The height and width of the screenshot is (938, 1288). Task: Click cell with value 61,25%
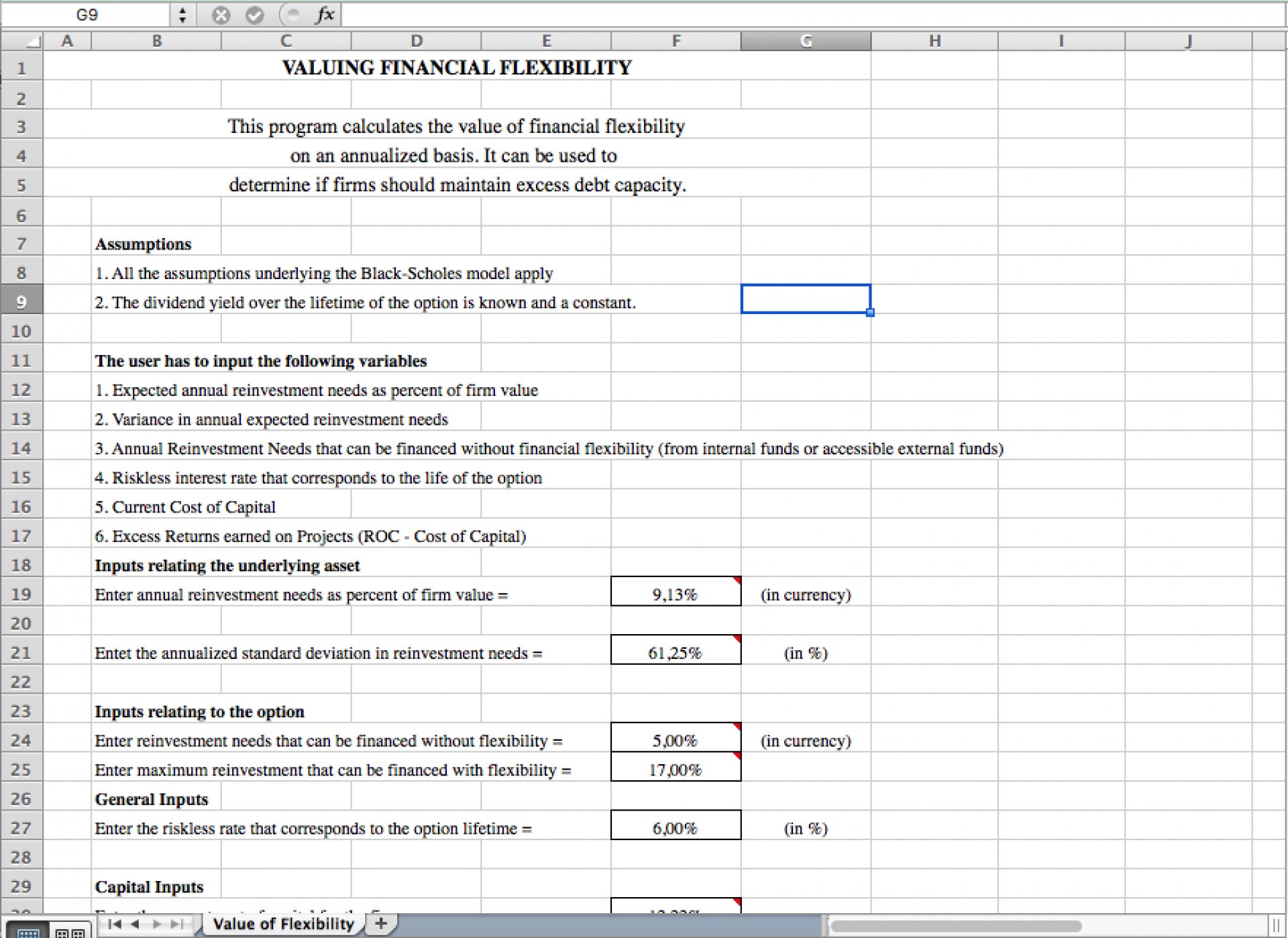676,649
